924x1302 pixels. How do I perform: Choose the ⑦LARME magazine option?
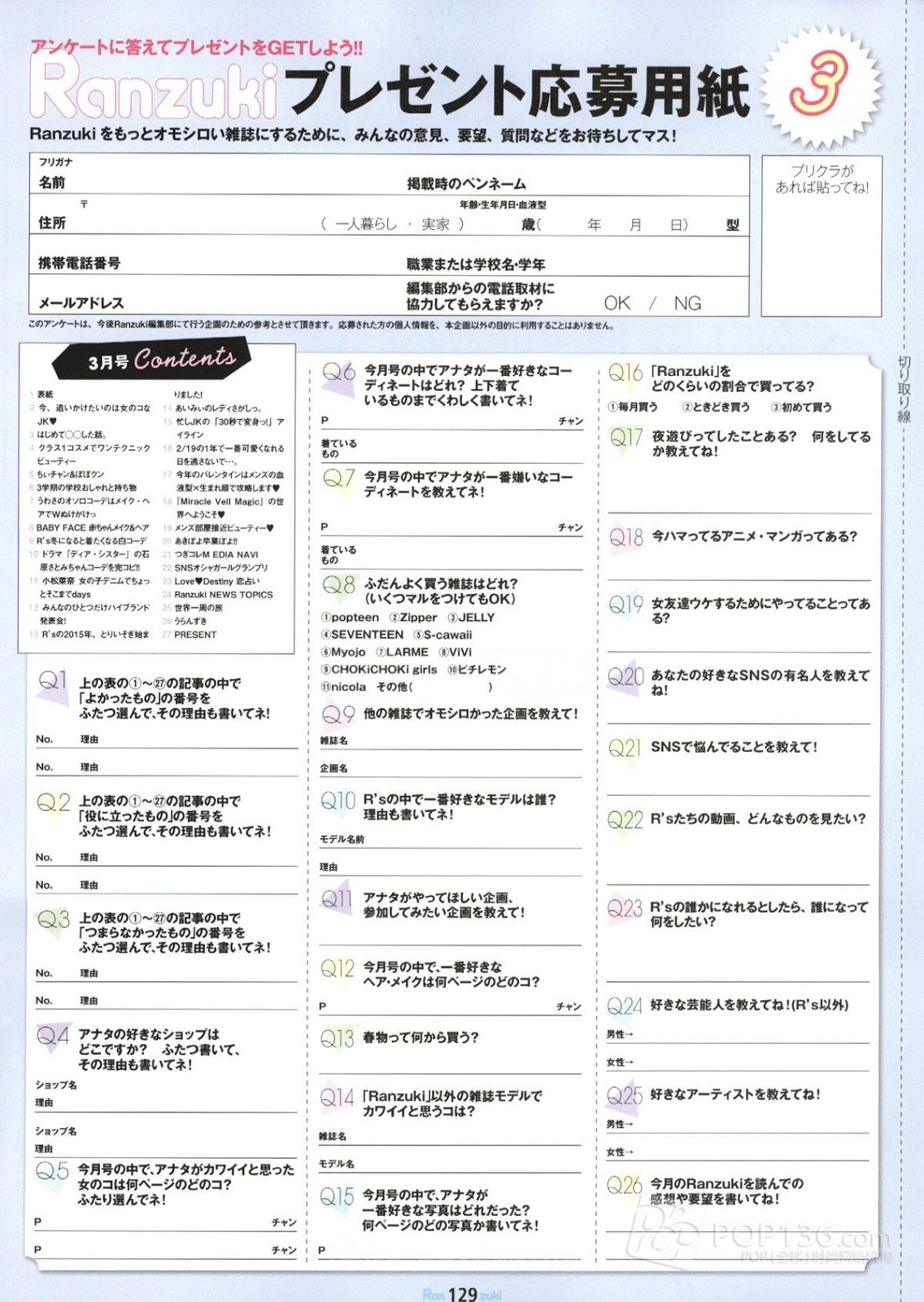point(402,653)
